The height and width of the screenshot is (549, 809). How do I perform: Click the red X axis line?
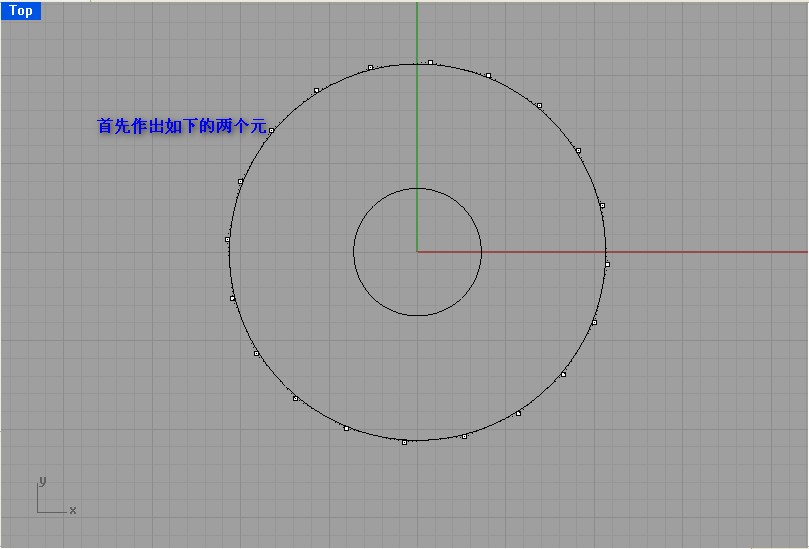click(612, 252)
